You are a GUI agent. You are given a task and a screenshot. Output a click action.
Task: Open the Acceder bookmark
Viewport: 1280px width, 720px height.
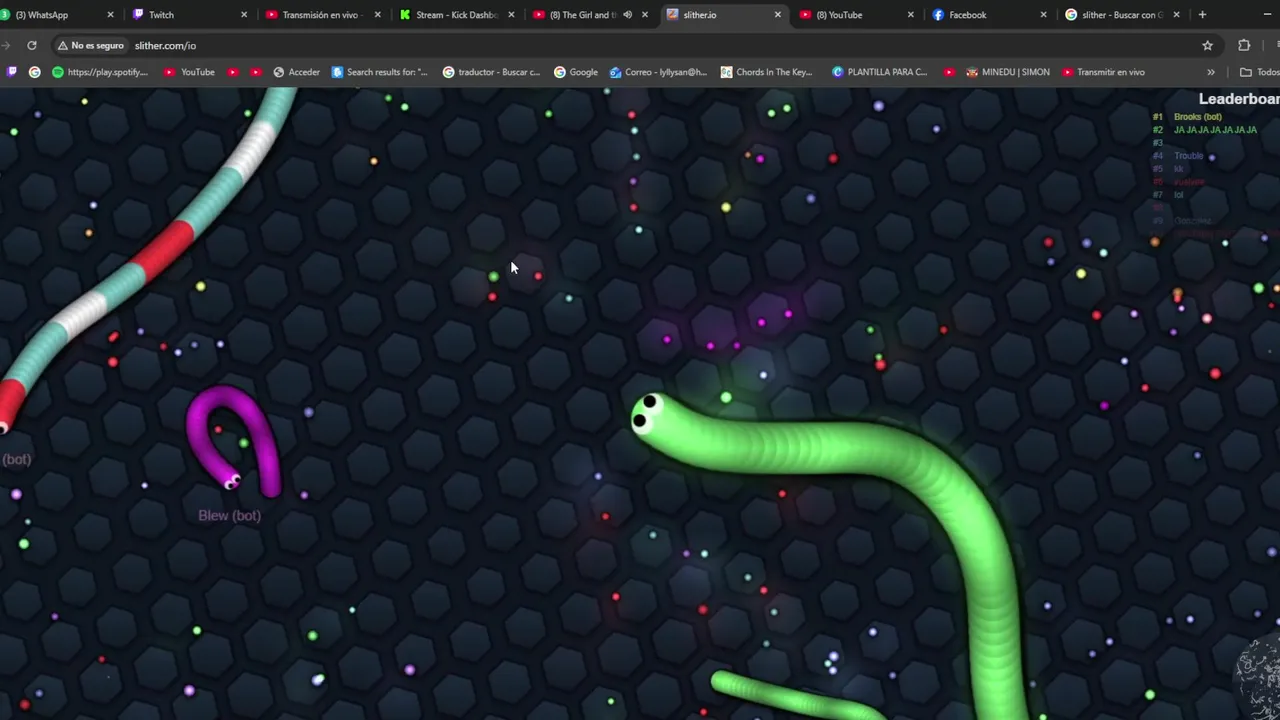click(x=296, y=72)
